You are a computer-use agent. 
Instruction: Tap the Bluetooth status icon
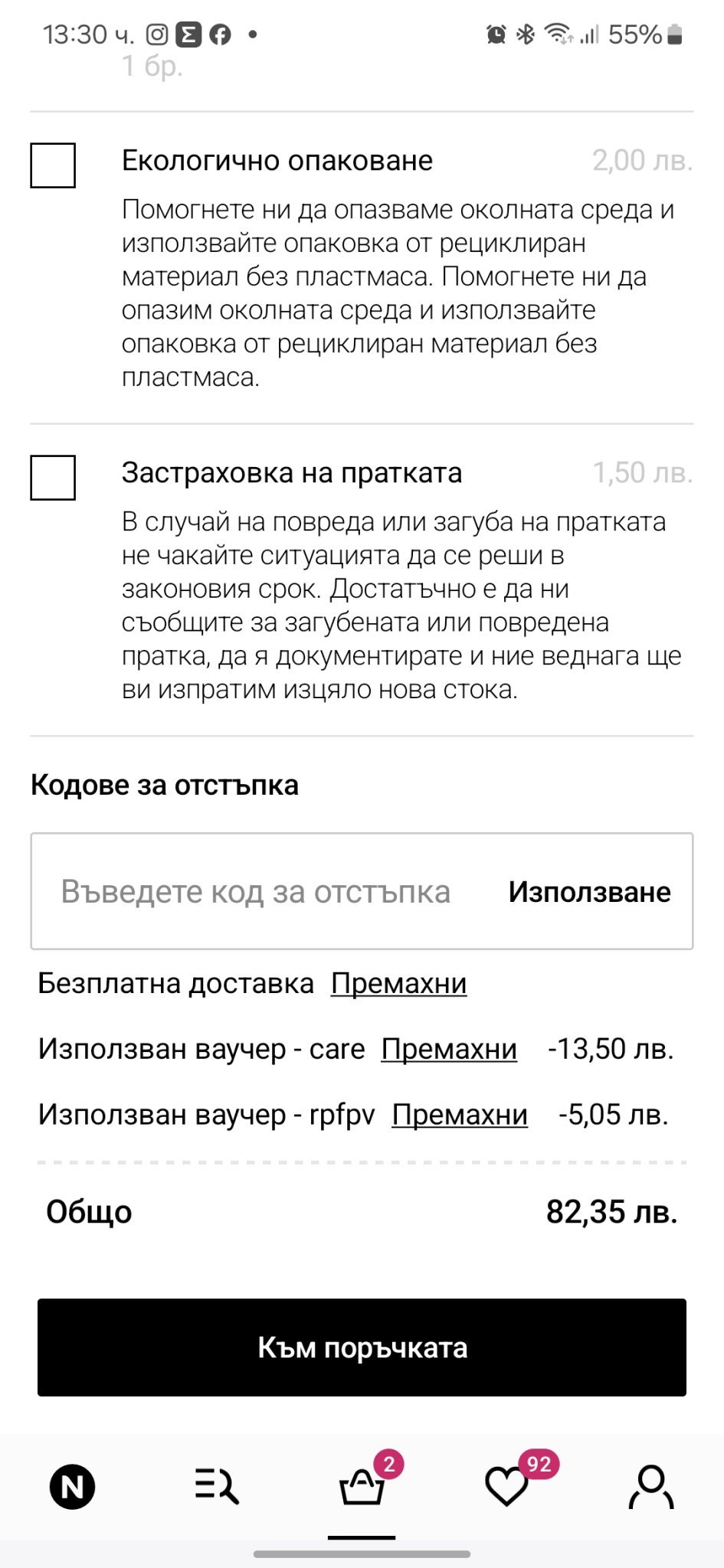[526, 34]
